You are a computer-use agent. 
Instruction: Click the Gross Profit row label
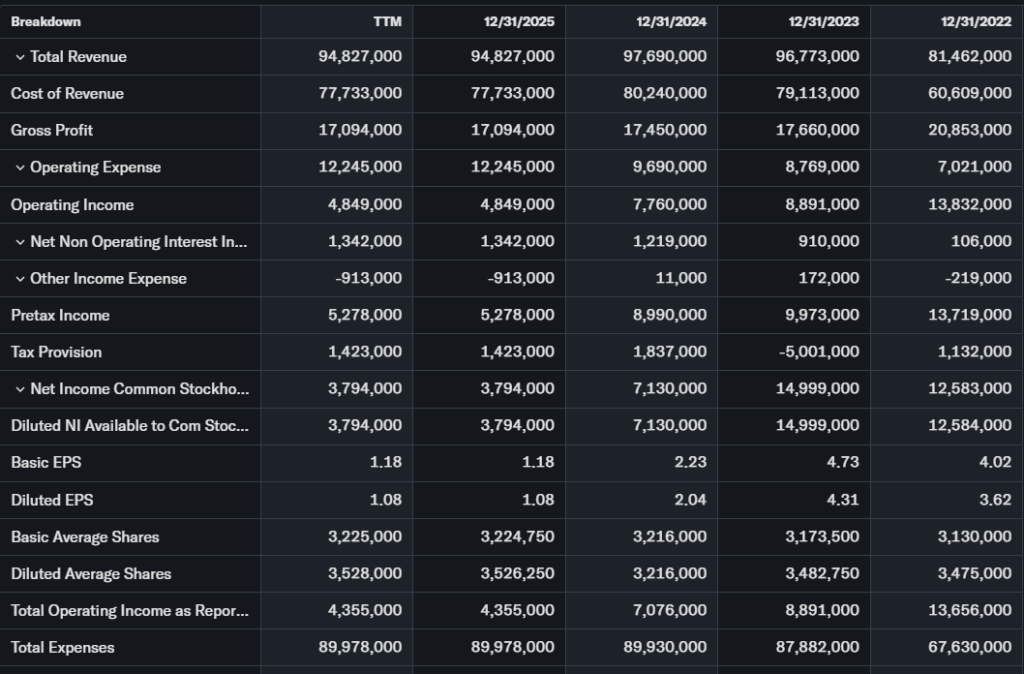[x=52, y=131]
